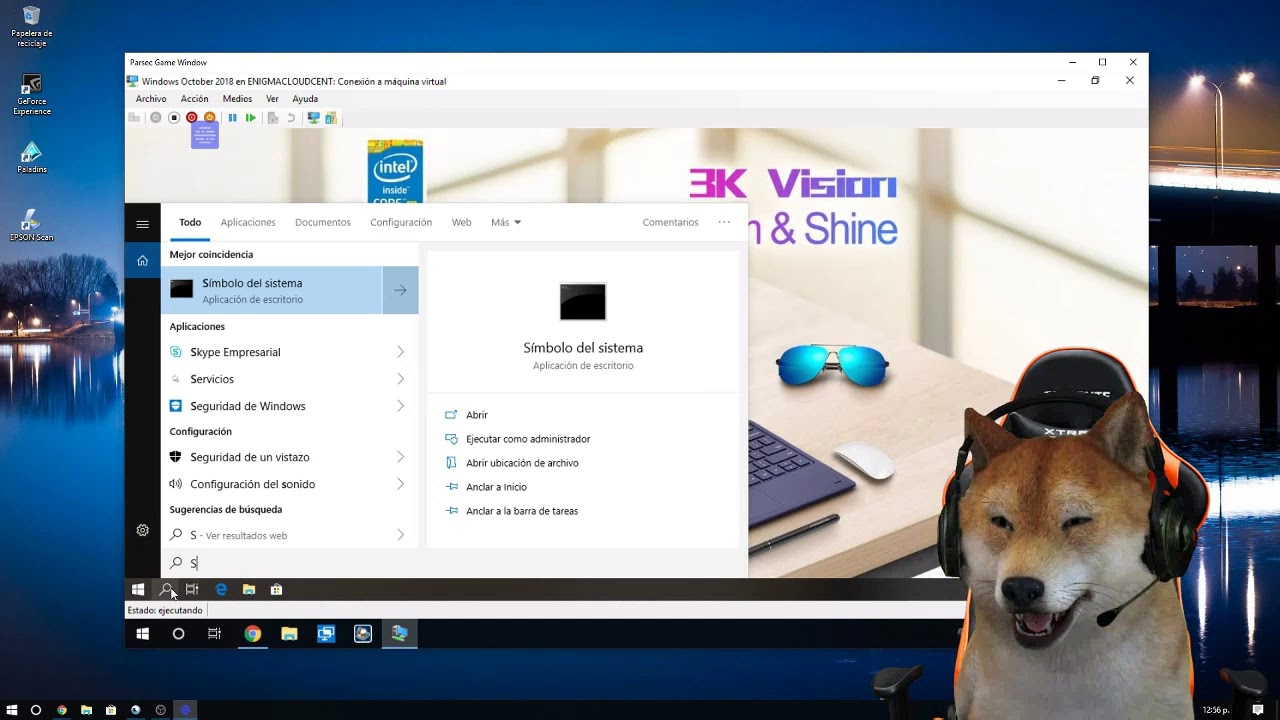Viewport: 1280px width, 720px height.
Task: Open Chrome in the Parsec window taskbar
Action: [x=252, y=633]
